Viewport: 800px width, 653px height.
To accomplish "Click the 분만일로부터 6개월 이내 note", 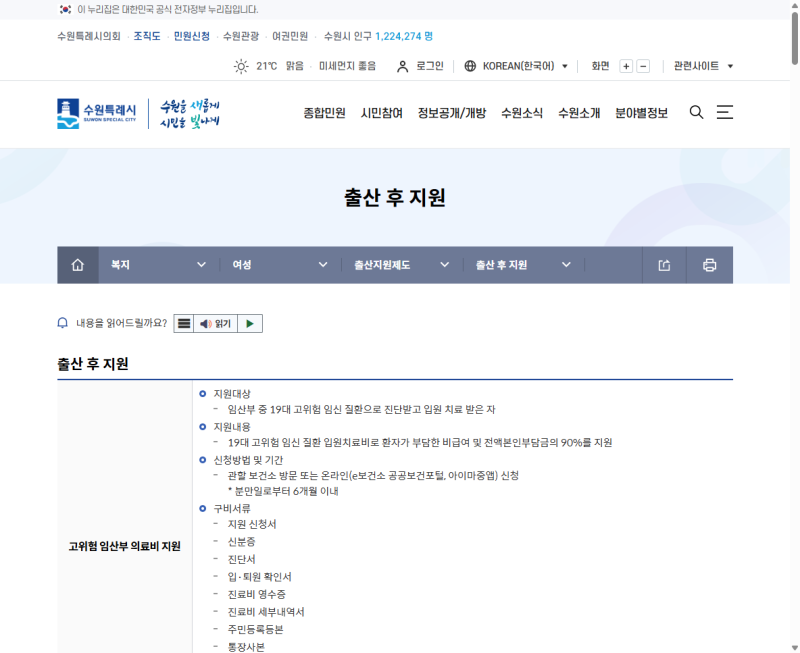I will [x=283, y=491].
